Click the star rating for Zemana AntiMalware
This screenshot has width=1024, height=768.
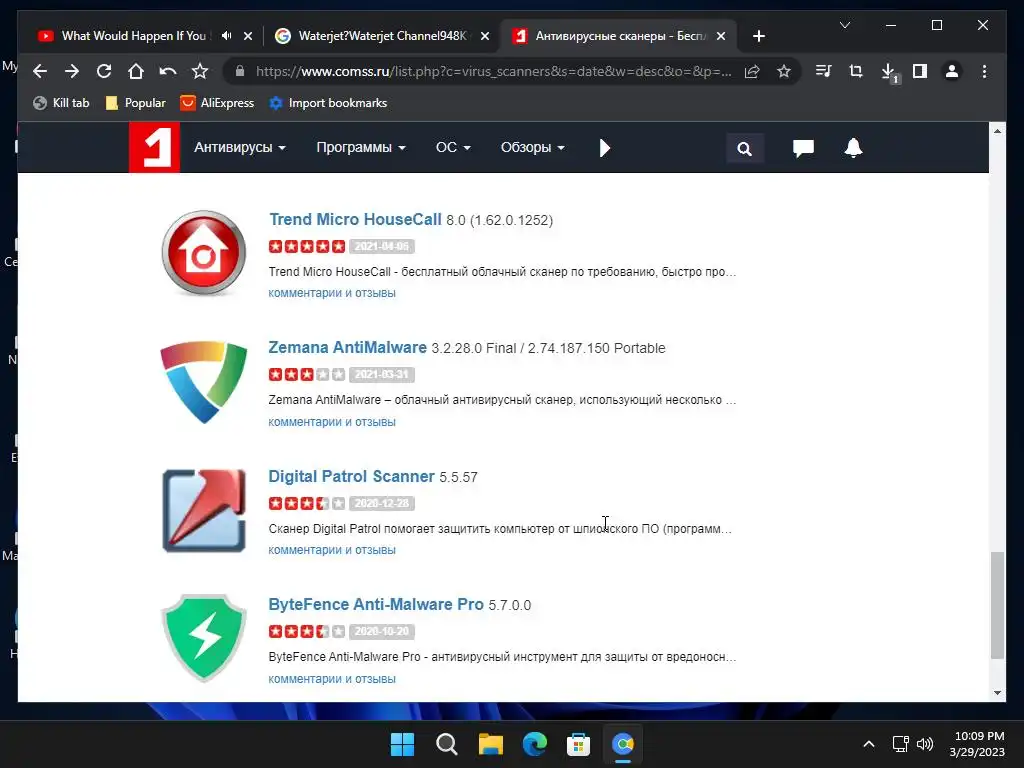(x=307, y=374)
